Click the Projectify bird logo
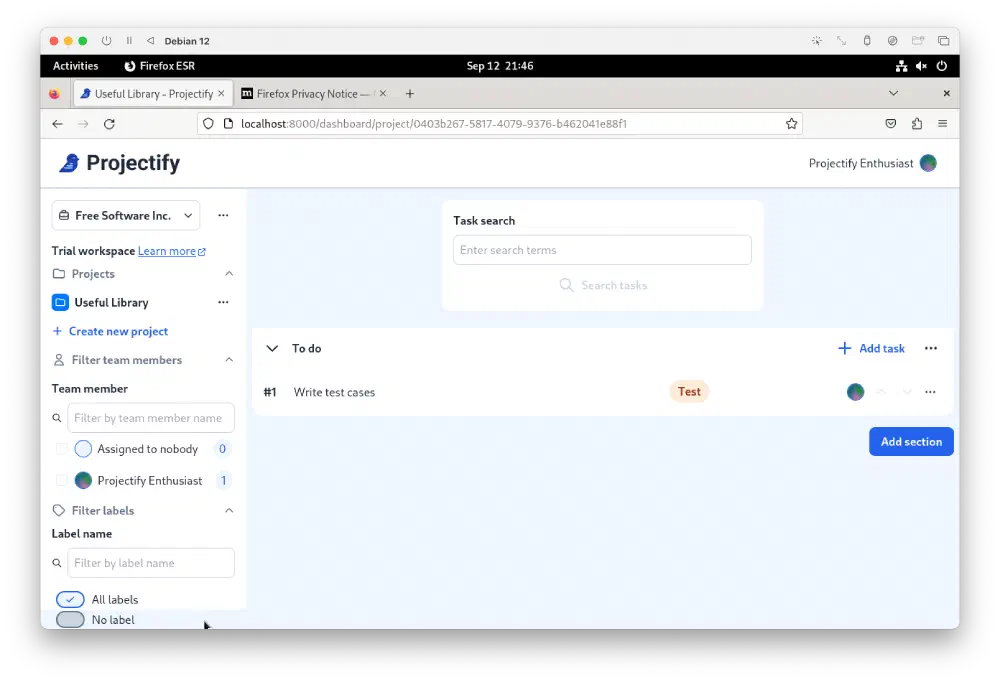Viewport: 1000px width, 682px height. (x=69, y=163)
